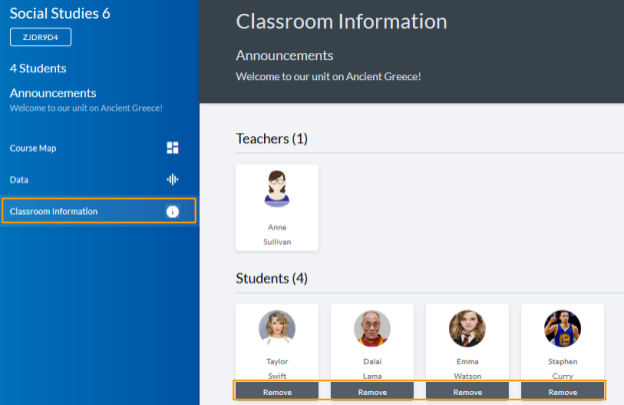Click the Dalai Lama name text

click(x=372, y=368)
